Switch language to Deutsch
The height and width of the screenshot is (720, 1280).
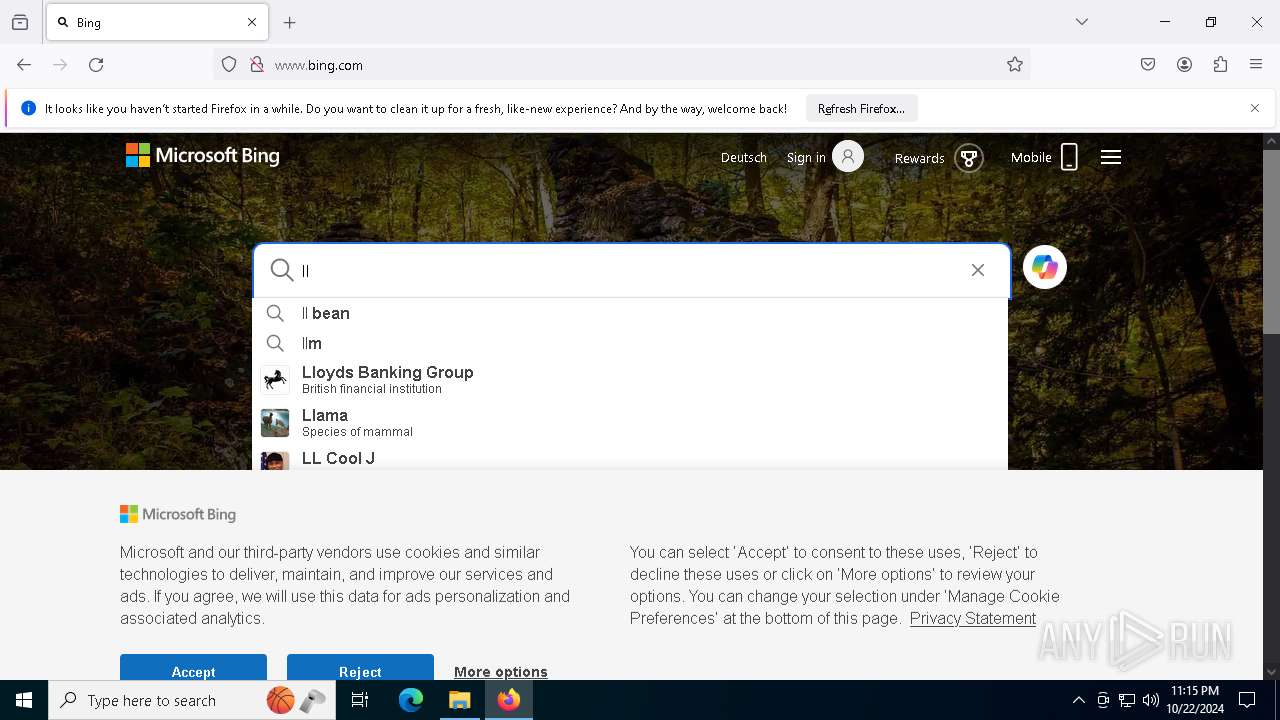tap(744, 158)
